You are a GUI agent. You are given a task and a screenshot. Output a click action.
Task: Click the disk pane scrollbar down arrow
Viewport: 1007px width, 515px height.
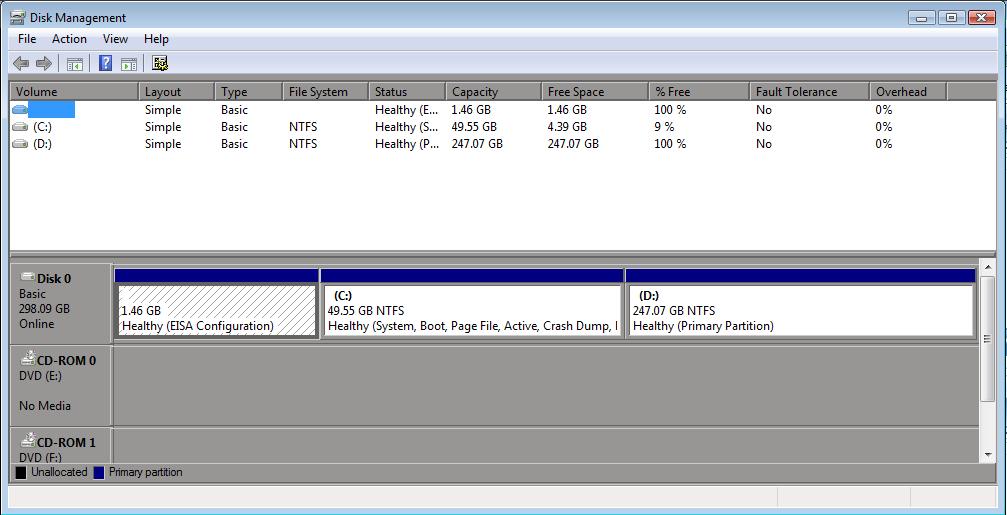[988, 455]
